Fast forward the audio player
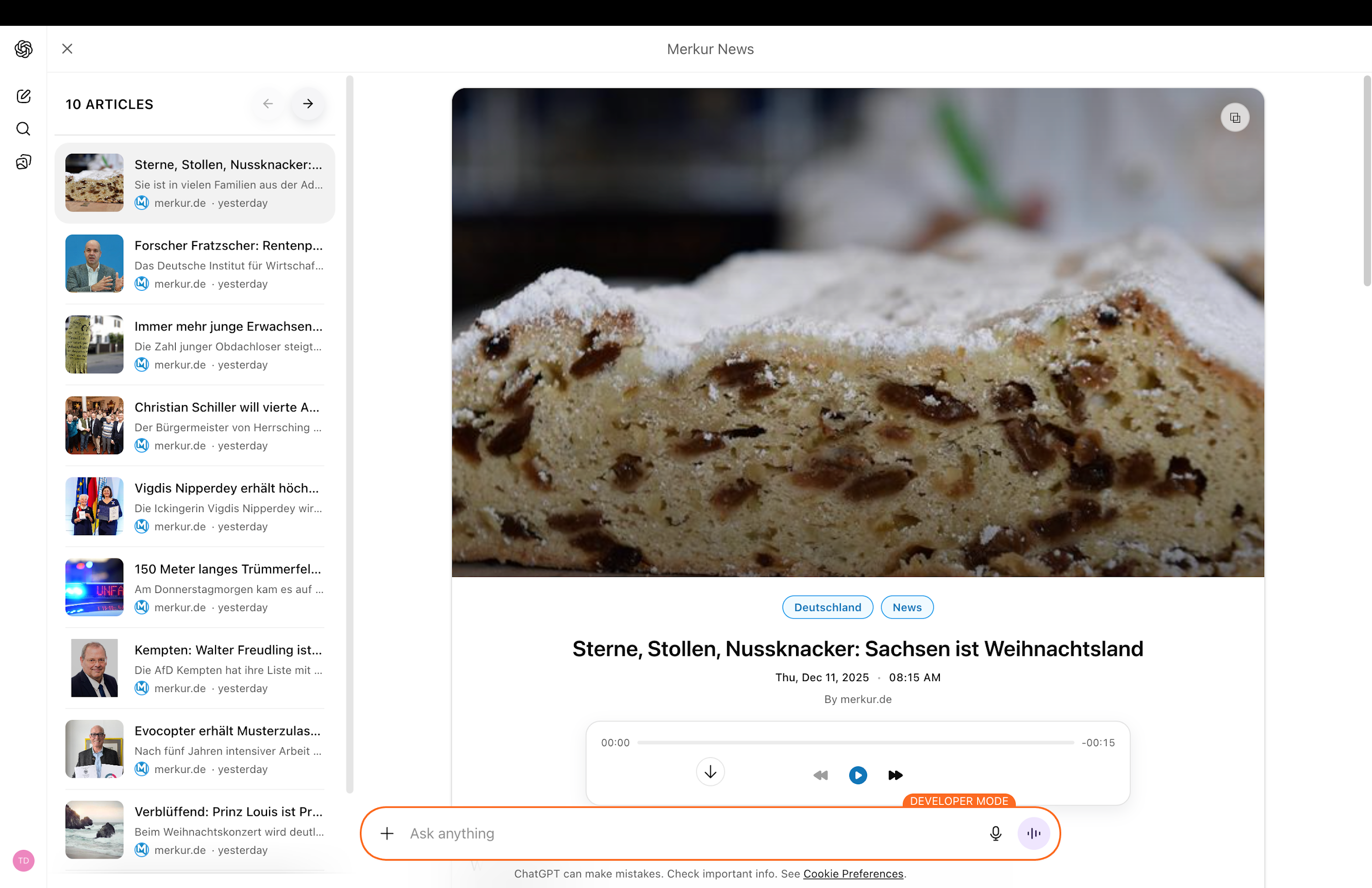Viewport: 1372px width, 888px height. click(x=895, y=775)
